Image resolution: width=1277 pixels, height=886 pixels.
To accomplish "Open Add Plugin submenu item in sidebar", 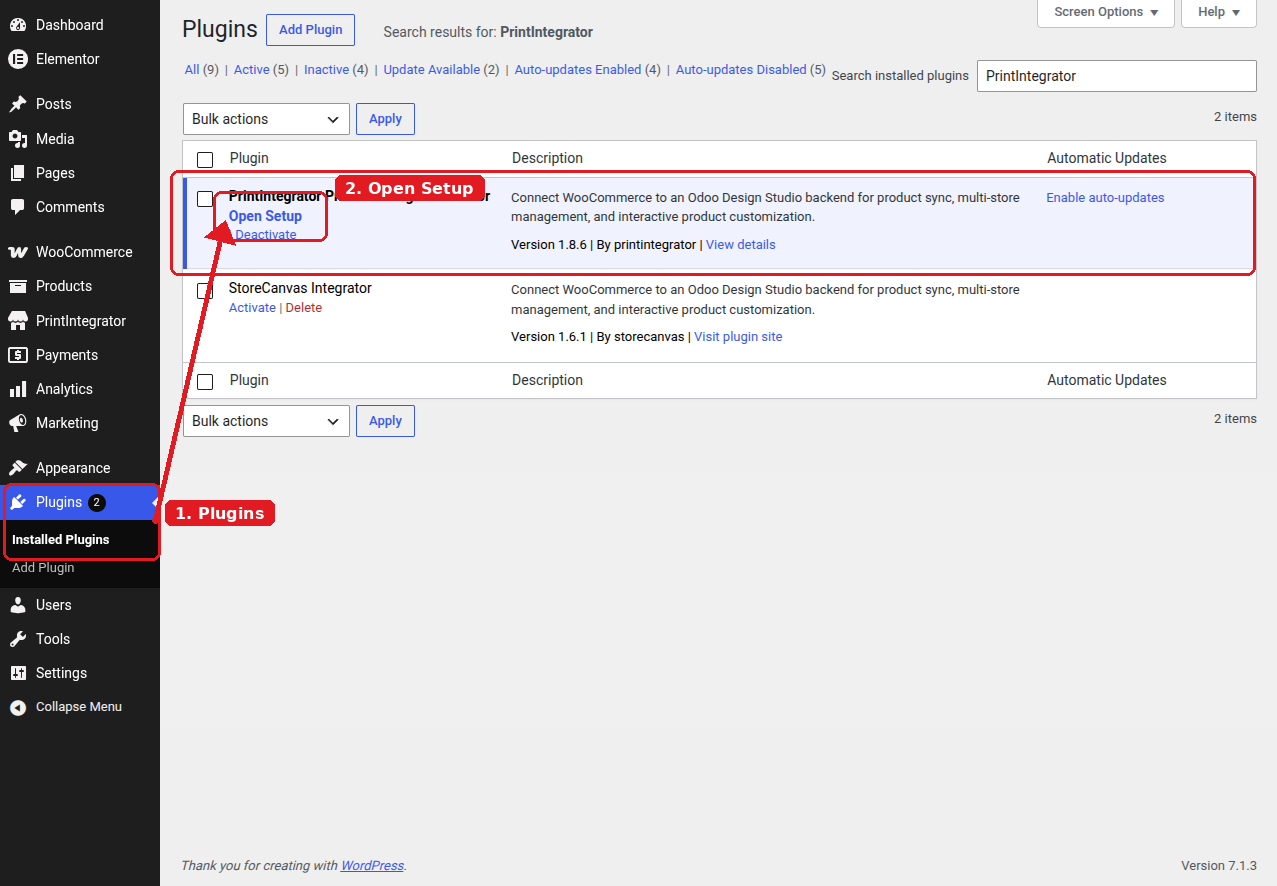I will coord(43,568).
